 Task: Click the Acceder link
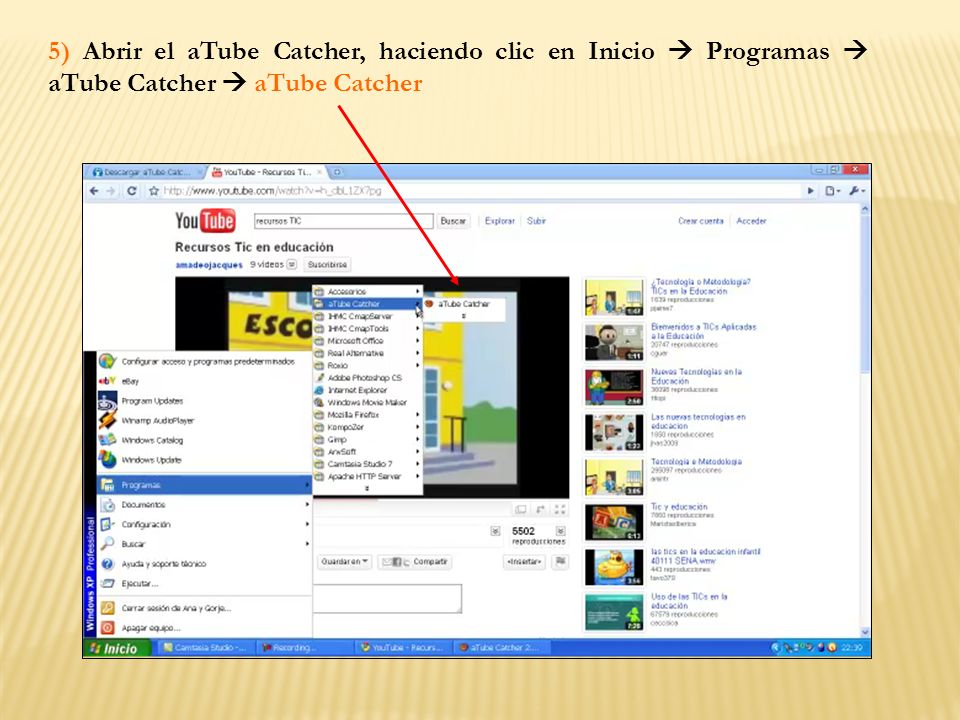pyautogui.click(x=751, y=221)
